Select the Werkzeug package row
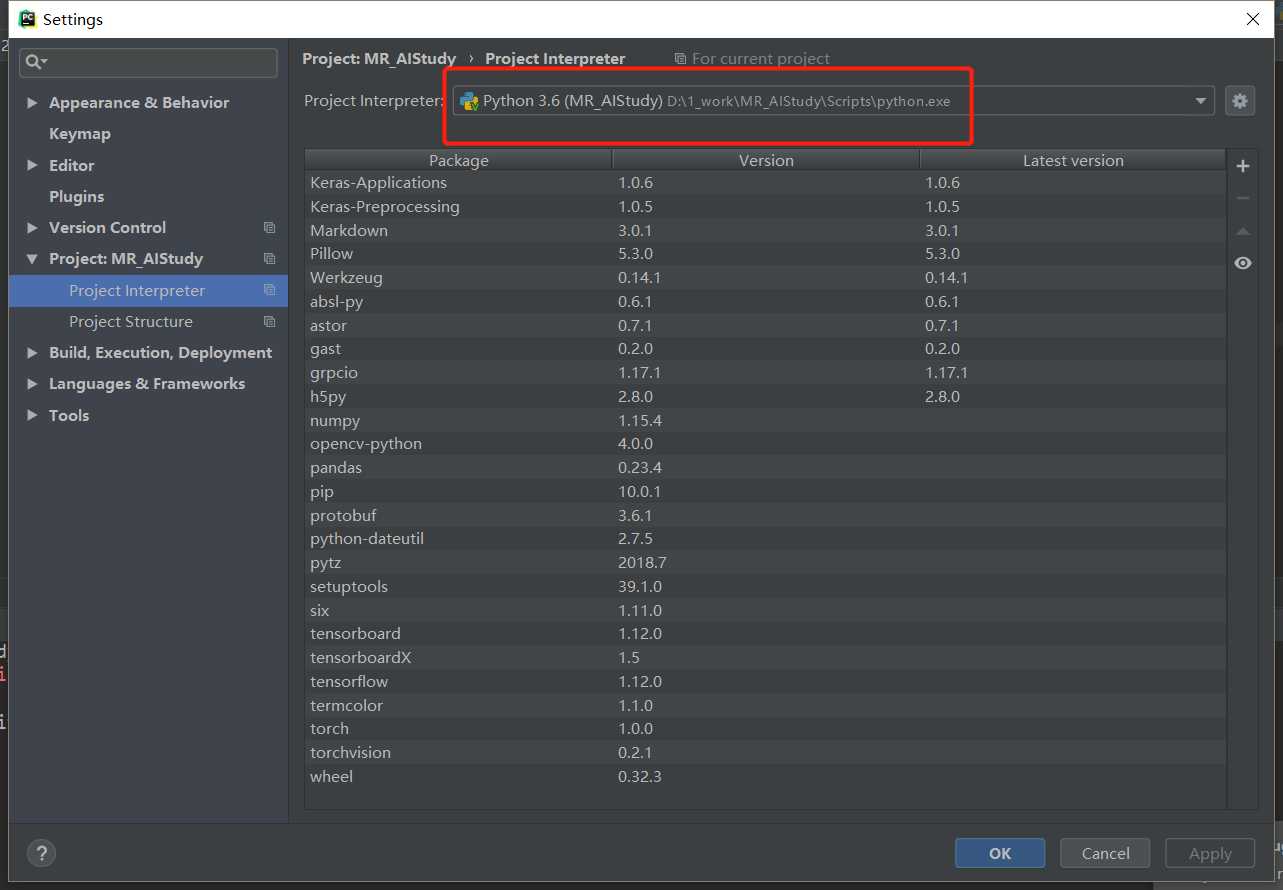Image resolution: width=1283 pixels, height=890 pixels. tap(765, 278)
